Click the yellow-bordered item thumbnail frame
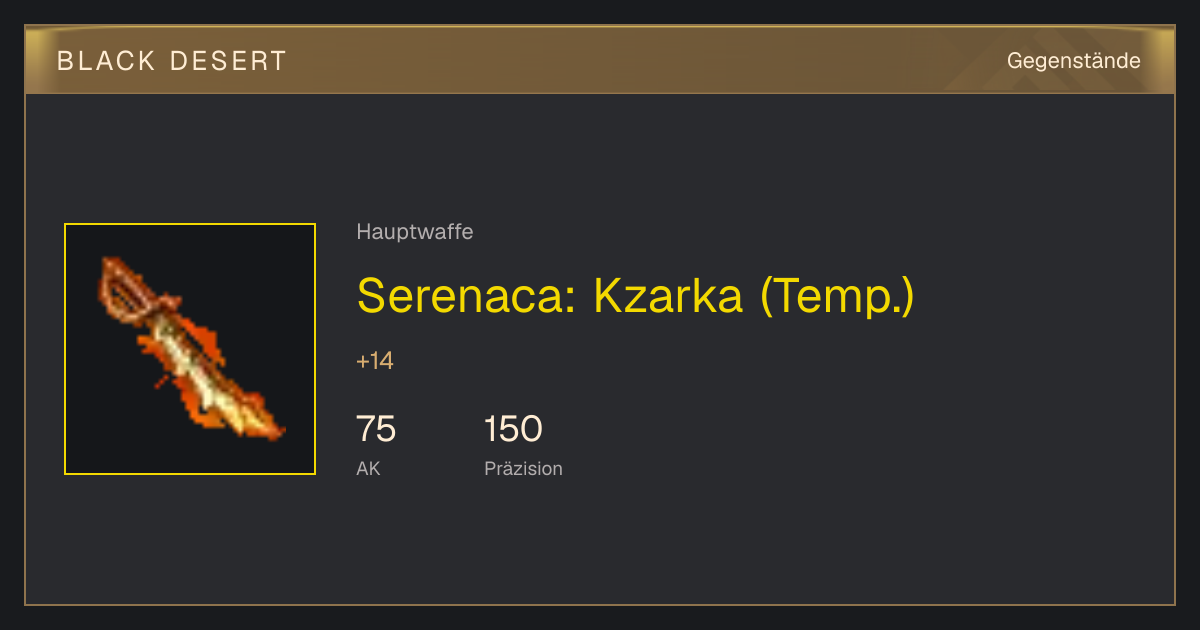This screenshot has height=630, width=1200. (x=190, y=349)
